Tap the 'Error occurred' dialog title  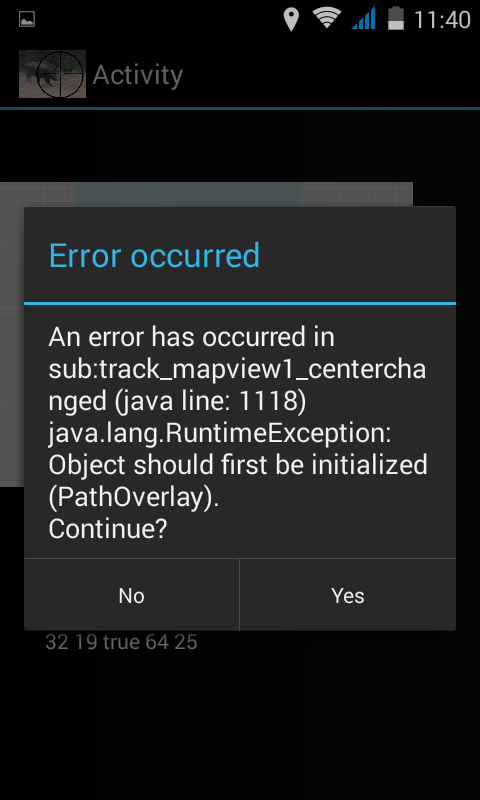(154, 256)
